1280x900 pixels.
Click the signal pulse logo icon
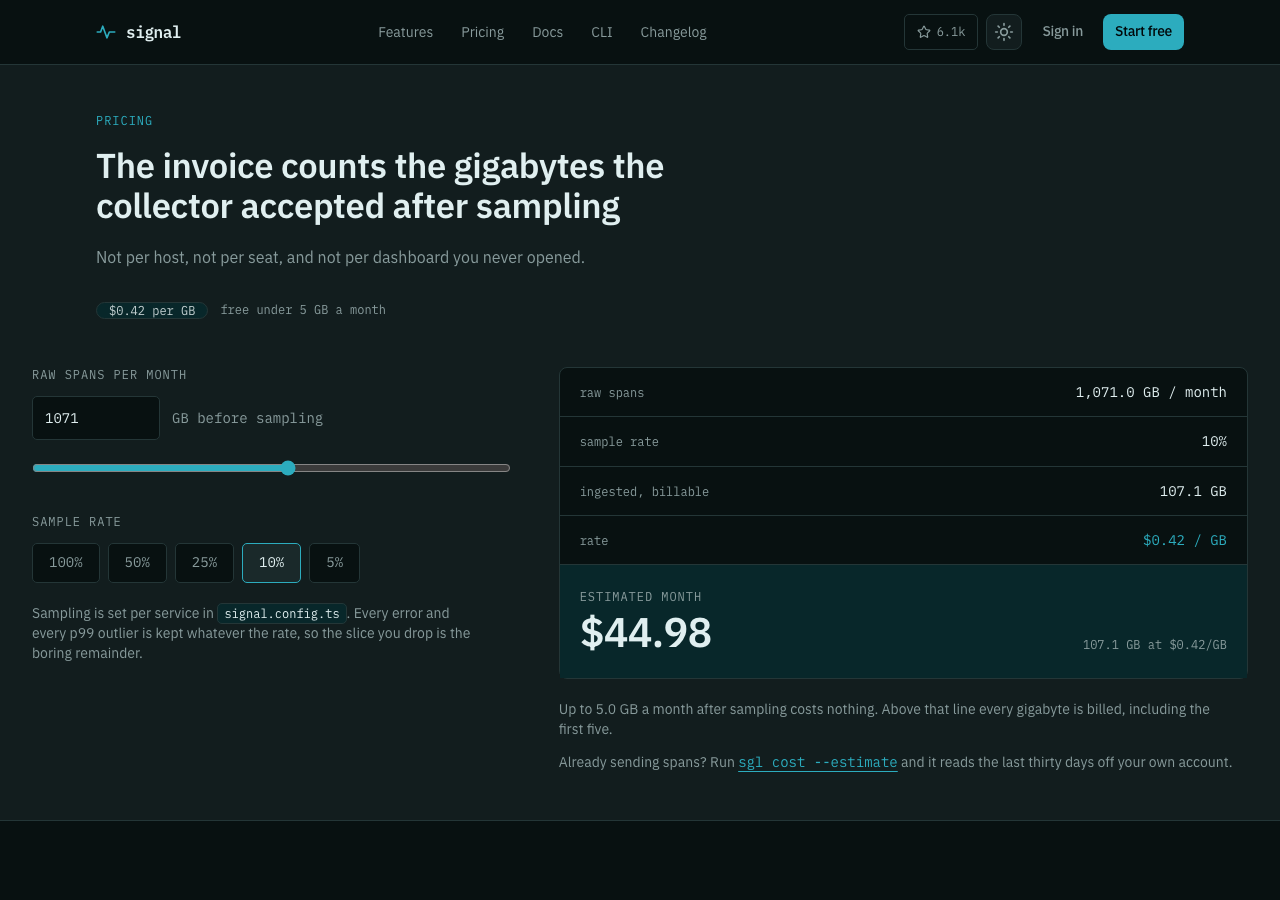(x=106, y=32)
